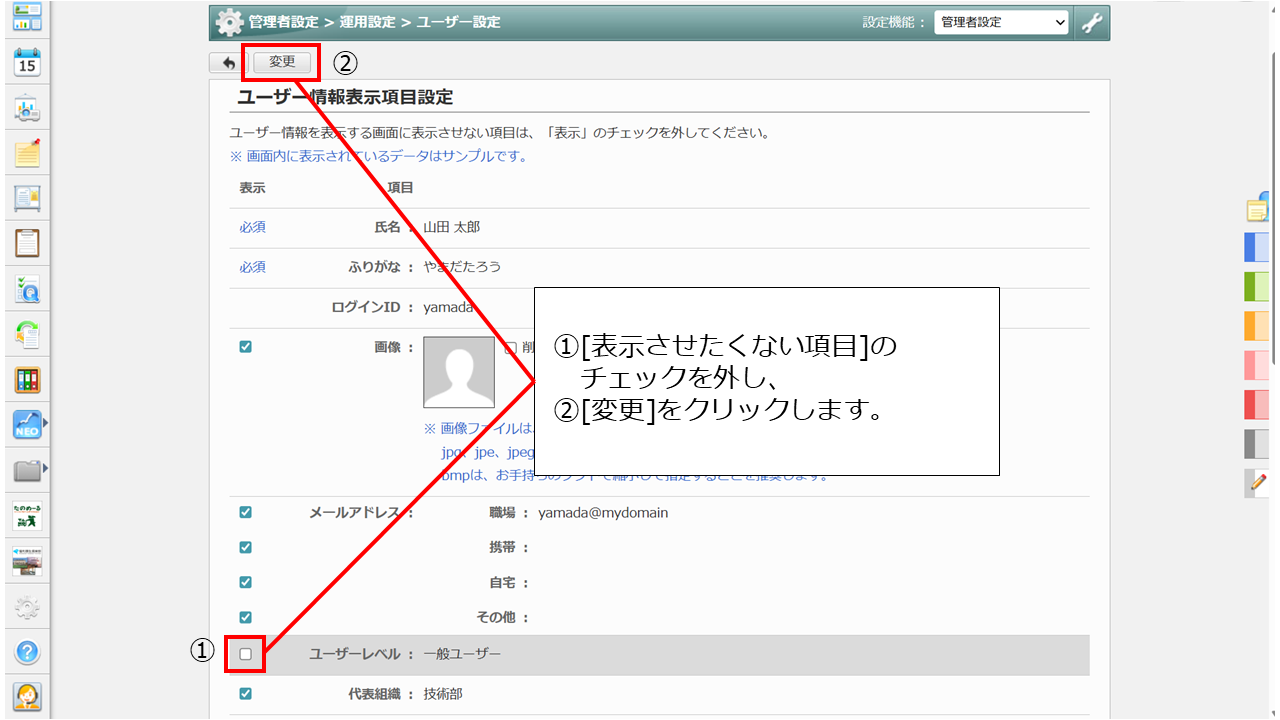
Task: Uncheck the 画像 display checkbox
Action: pos(246,347)
